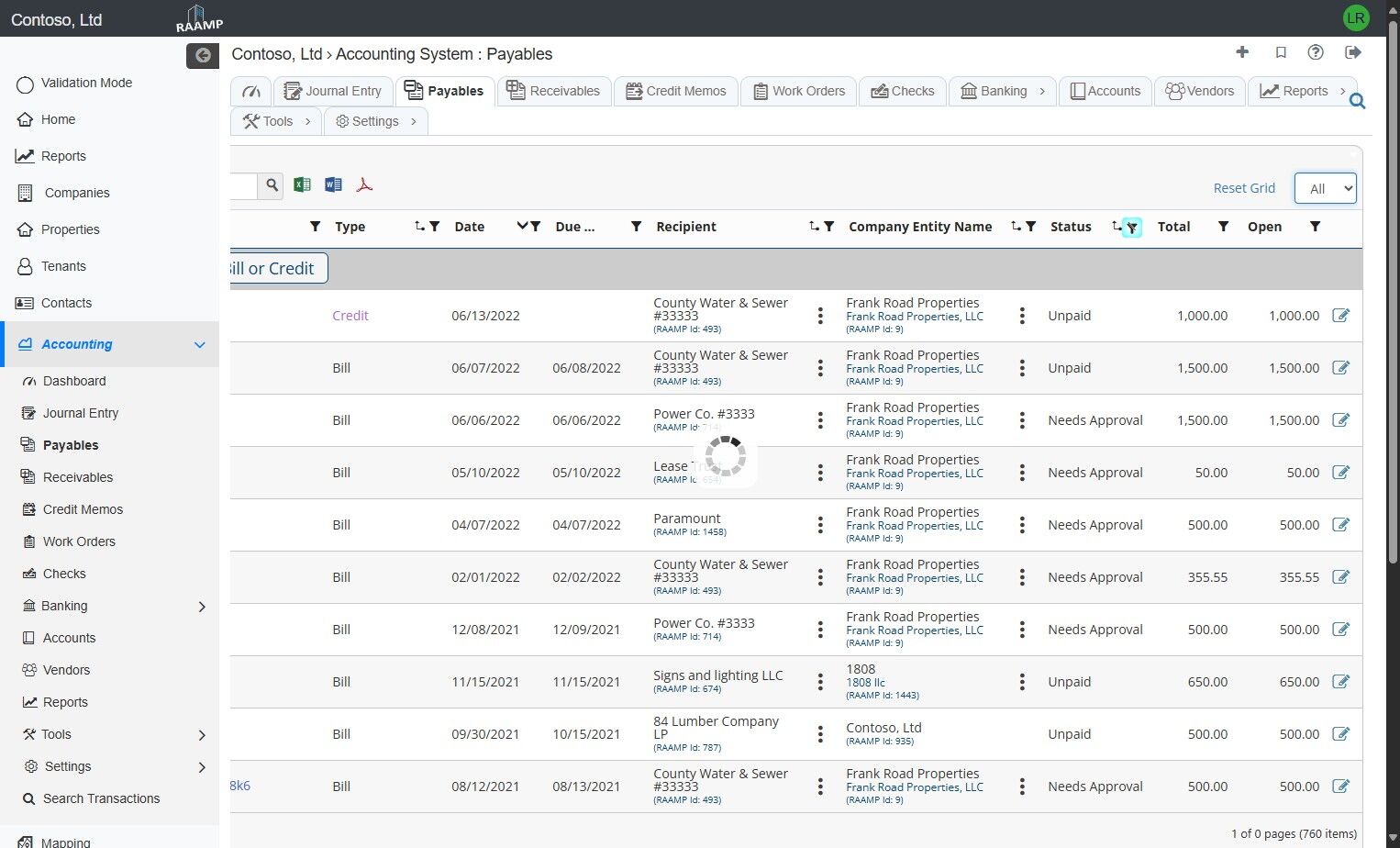Collapse the Accounting sidebar section
Viewport: 1400px width, 848px height.
pos(200,345)
